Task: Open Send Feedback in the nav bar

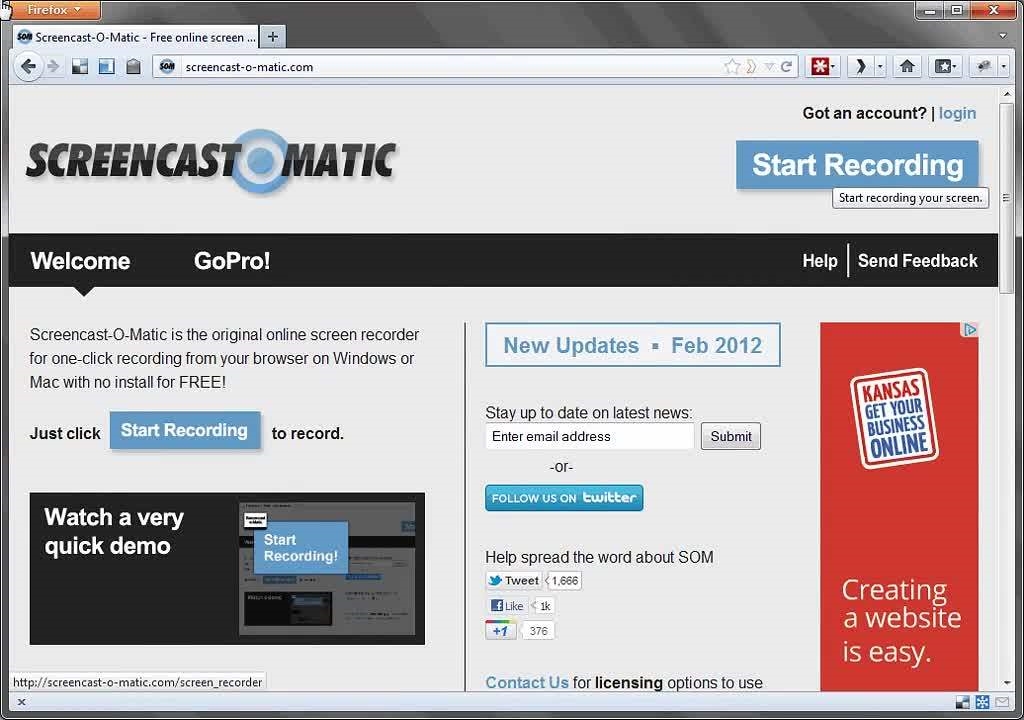Action: (918, 261)
